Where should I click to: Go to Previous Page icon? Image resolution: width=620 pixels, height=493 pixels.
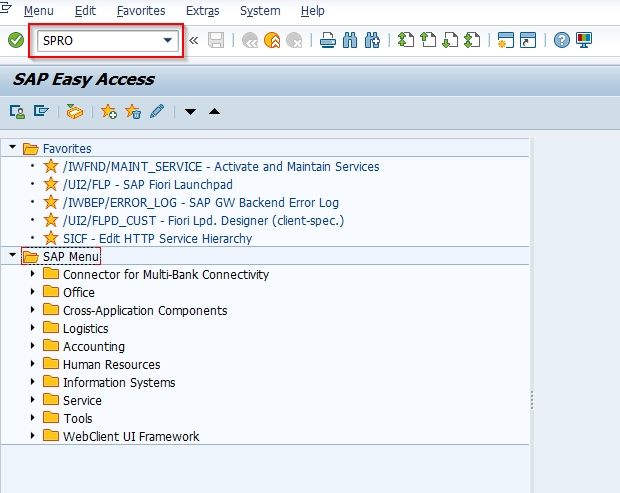(428, 40)
